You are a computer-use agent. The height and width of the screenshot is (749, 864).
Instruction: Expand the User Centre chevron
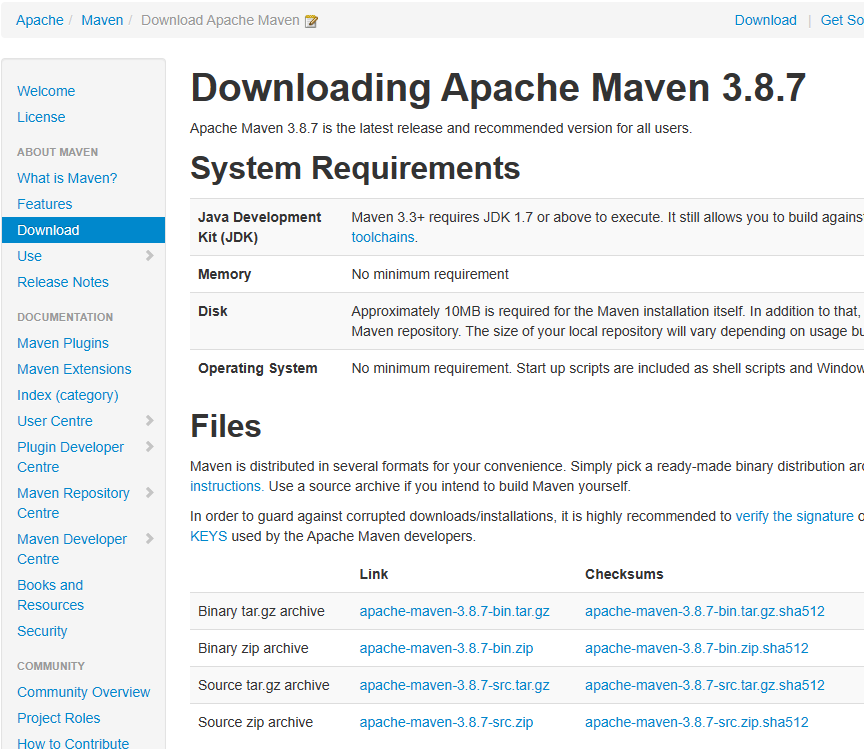[x=149, y=421]
